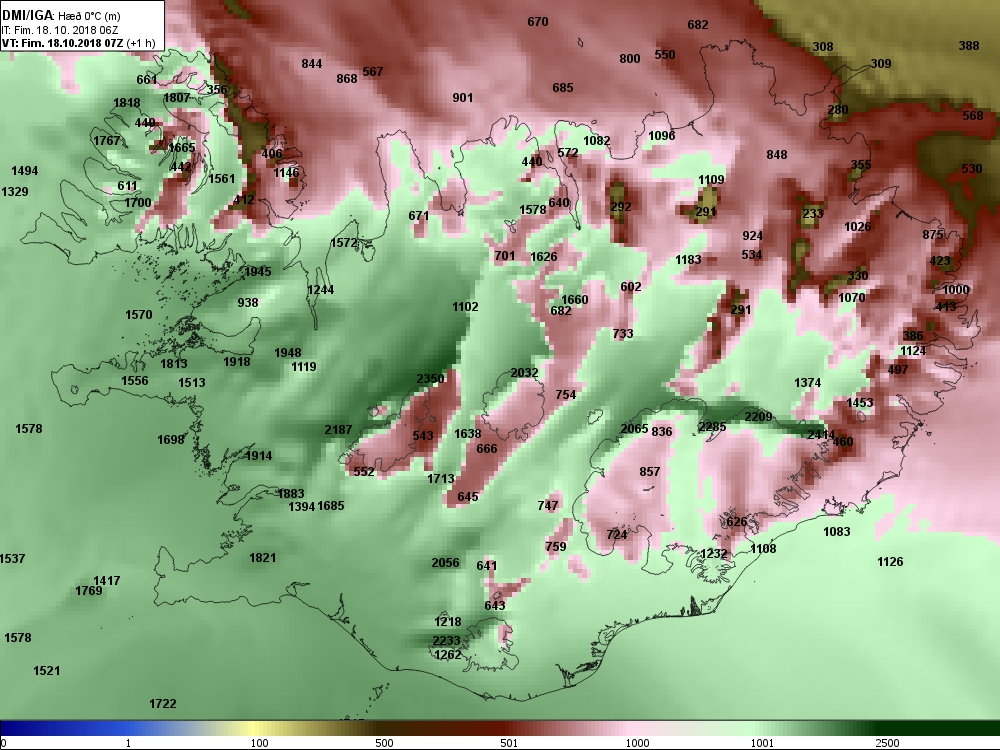The height and width of the screenshot is (750, 1000).
Task: Click the 501 label on color scale
Action: pos(509,743)
